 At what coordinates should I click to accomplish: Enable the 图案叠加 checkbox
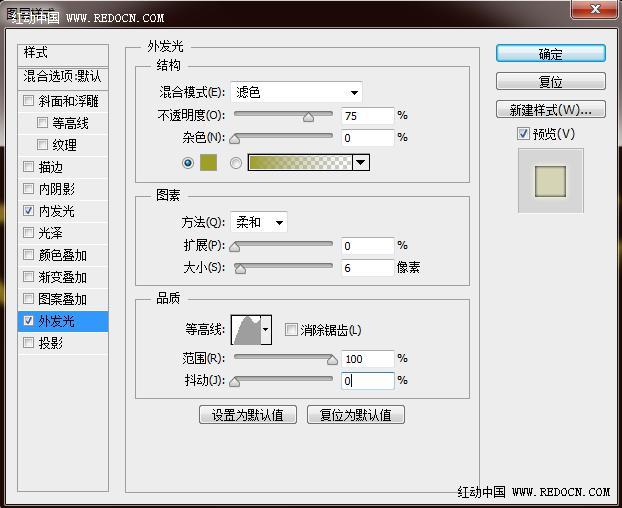click(28, 298)
